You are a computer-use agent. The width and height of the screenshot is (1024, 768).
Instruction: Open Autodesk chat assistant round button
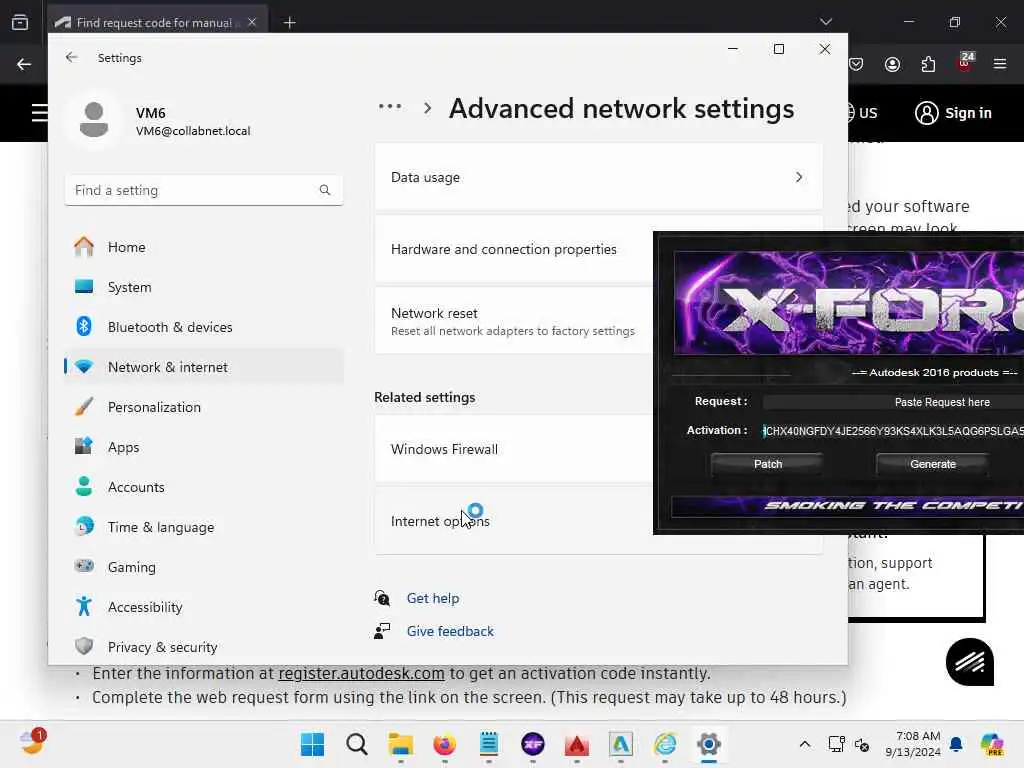click(970, 662)
